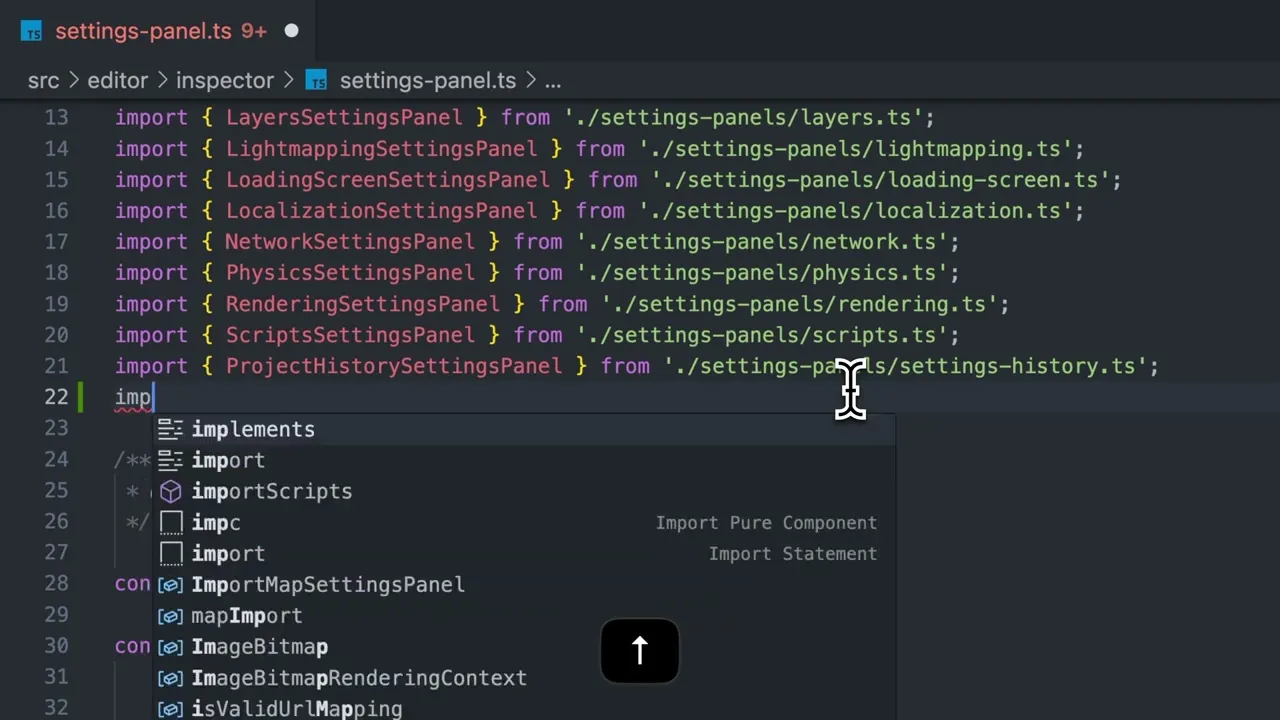This screenshot has width=1280, height=720.
Task: Open the inspector breadcrumb segment
Action: point(225,81)
